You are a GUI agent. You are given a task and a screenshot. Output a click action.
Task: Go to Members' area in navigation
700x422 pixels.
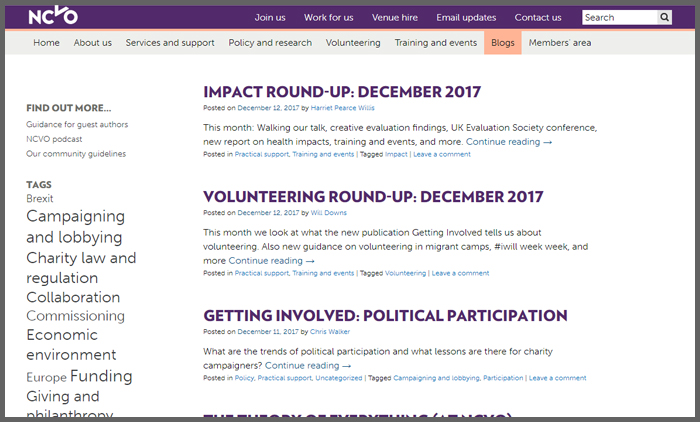click(x=560, y=43)
